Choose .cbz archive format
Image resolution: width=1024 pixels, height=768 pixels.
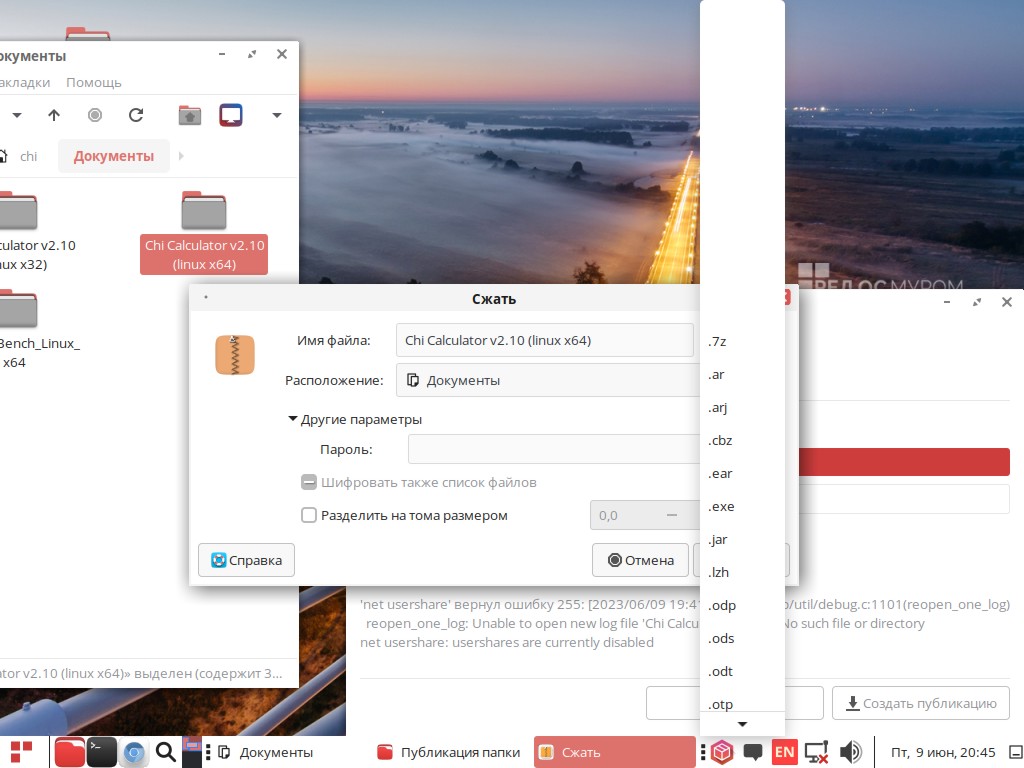[x=742, y=441]
